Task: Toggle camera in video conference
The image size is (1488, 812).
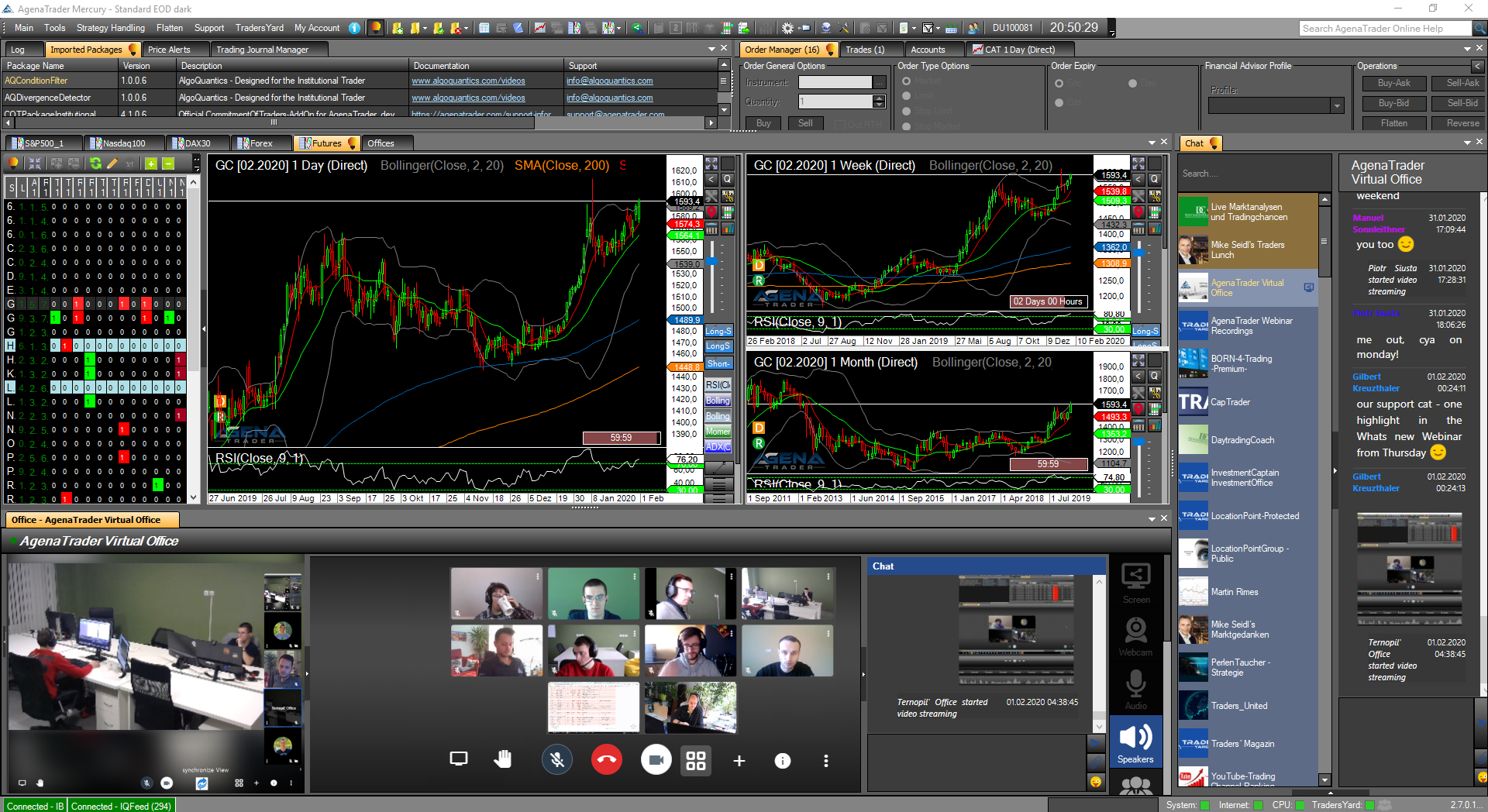Action: (656, 760)
